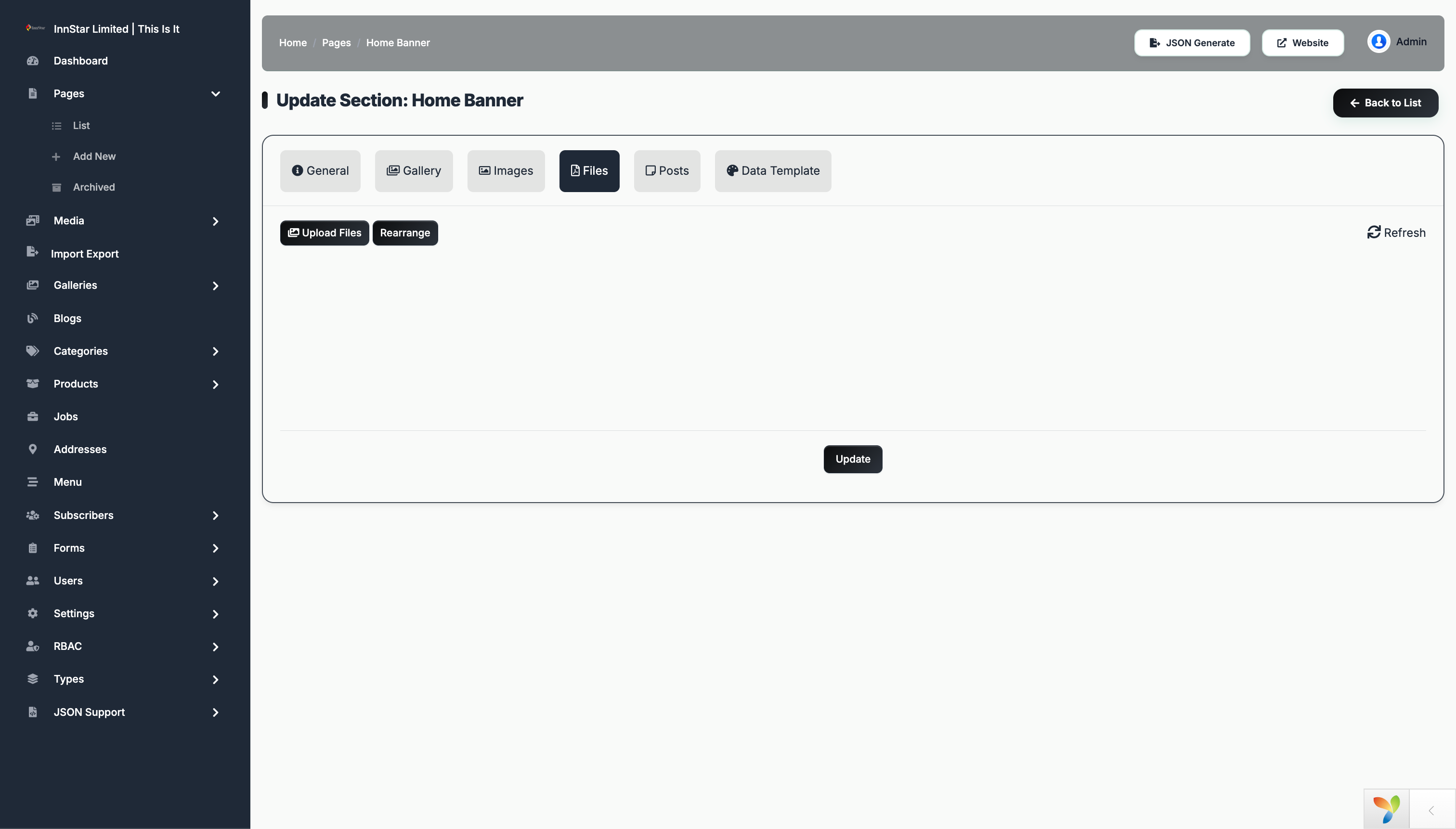Screen dimensions: 1456x829
Task: Click the Update button
Action: coord(853,459)
